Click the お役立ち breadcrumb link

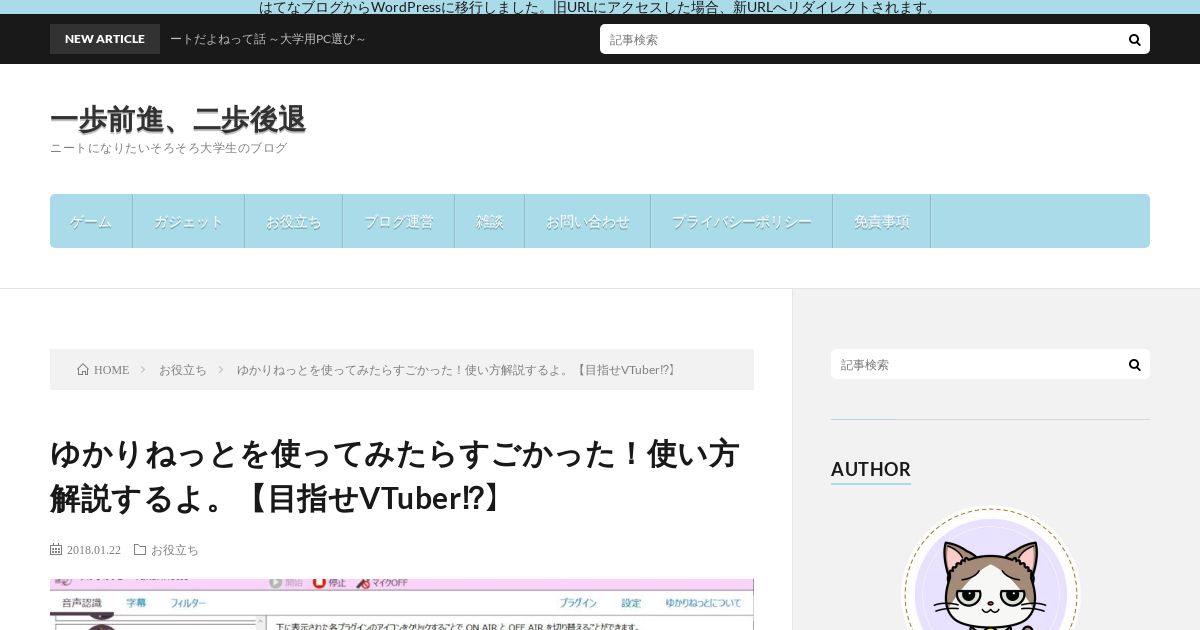[x=183, y=370]
